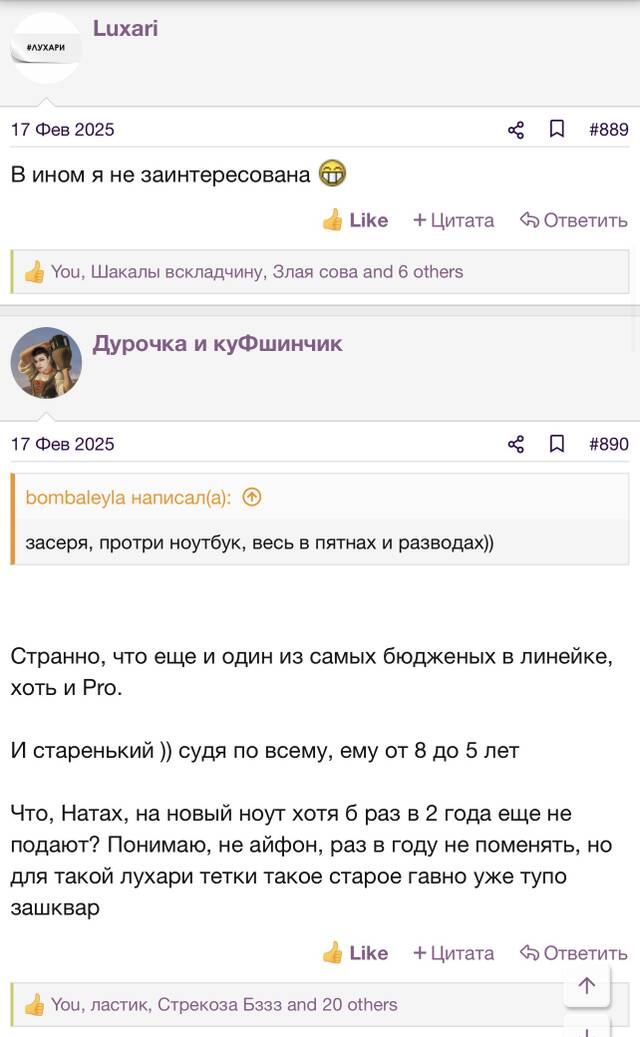Open Дурочка и куФшинчик username link
The image size is (640, 1037).
coord(218,344)
